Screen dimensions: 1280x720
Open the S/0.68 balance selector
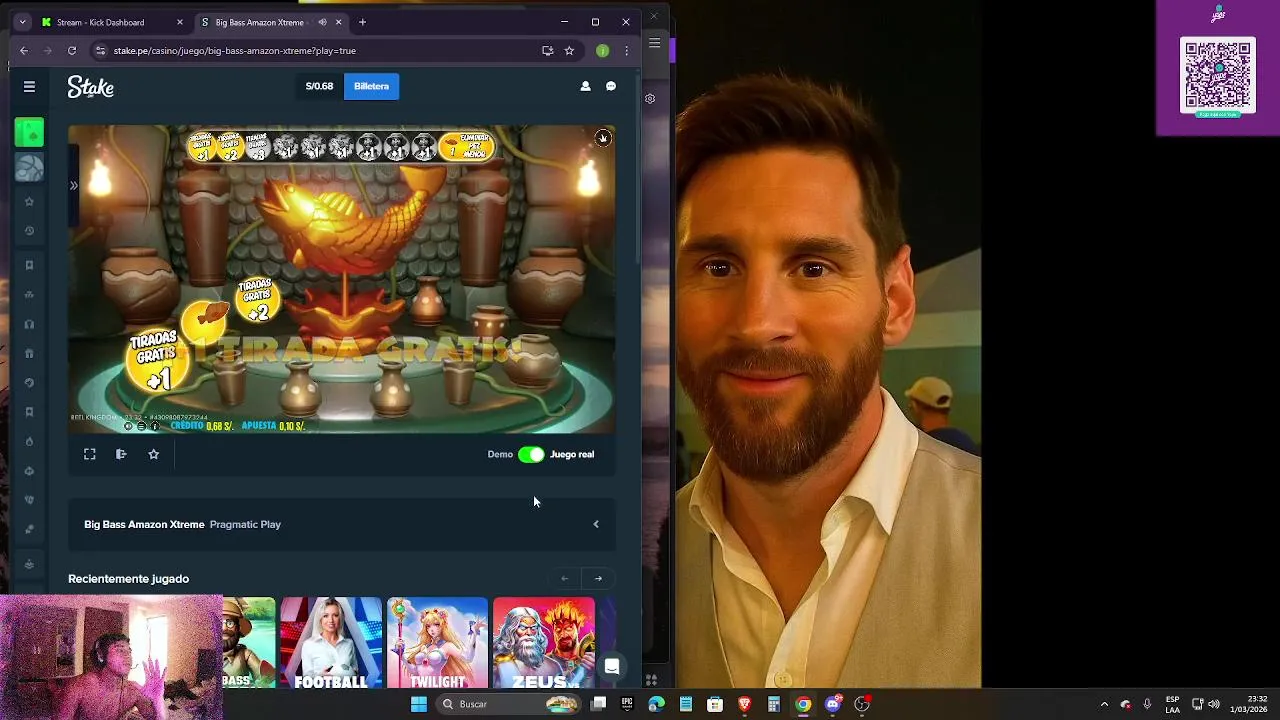tap(319, 86)
